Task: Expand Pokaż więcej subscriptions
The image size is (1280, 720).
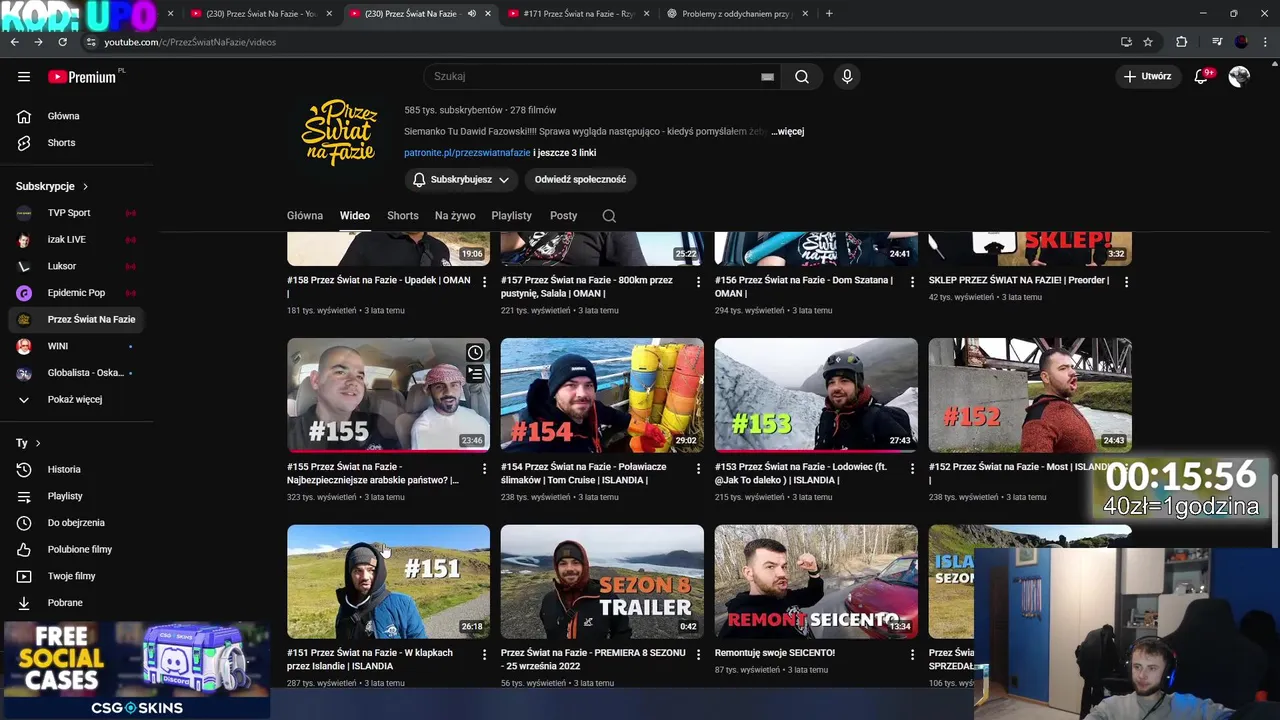Action: [x=76, y=399]
